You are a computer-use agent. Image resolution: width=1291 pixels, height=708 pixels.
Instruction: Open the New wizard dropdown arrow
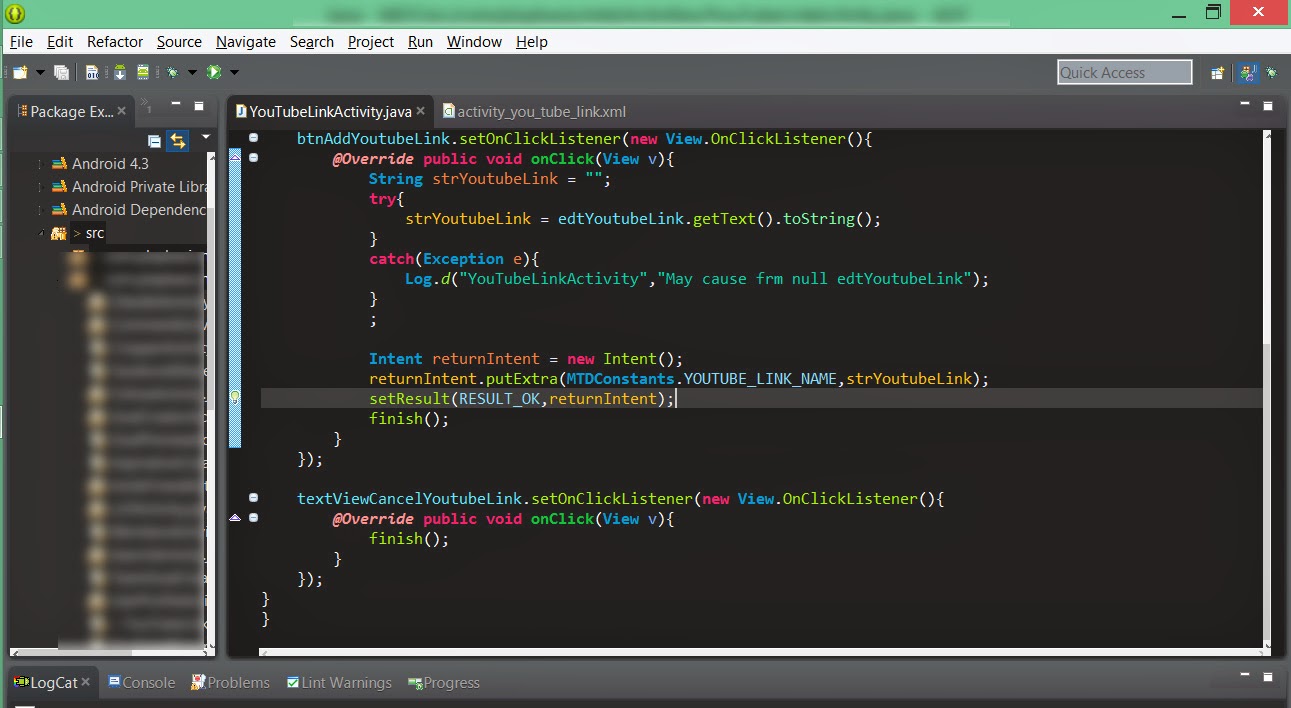(41, 72)
